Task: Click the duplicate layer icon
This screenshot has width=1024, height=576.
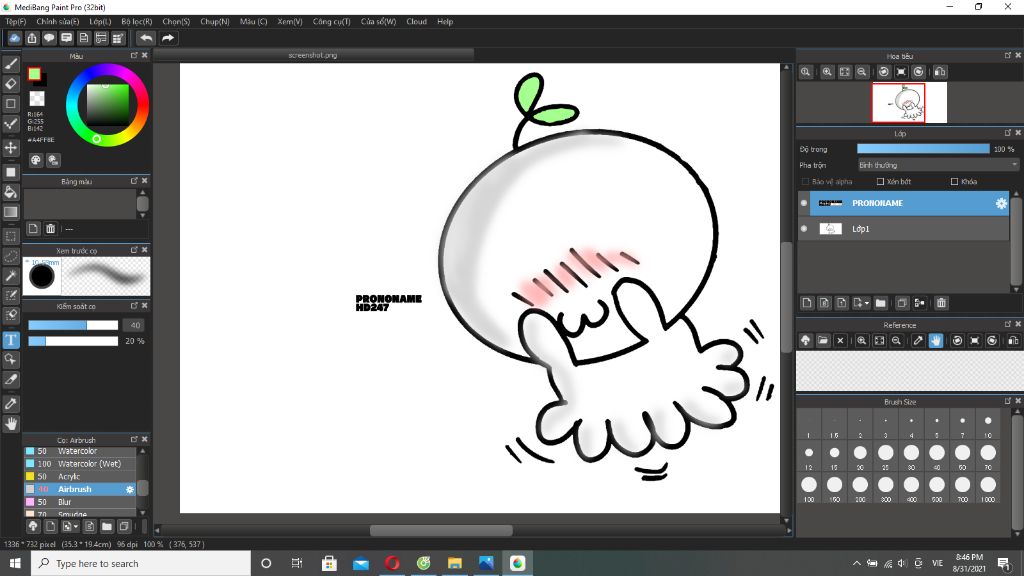Action: [x=902, y=303]
